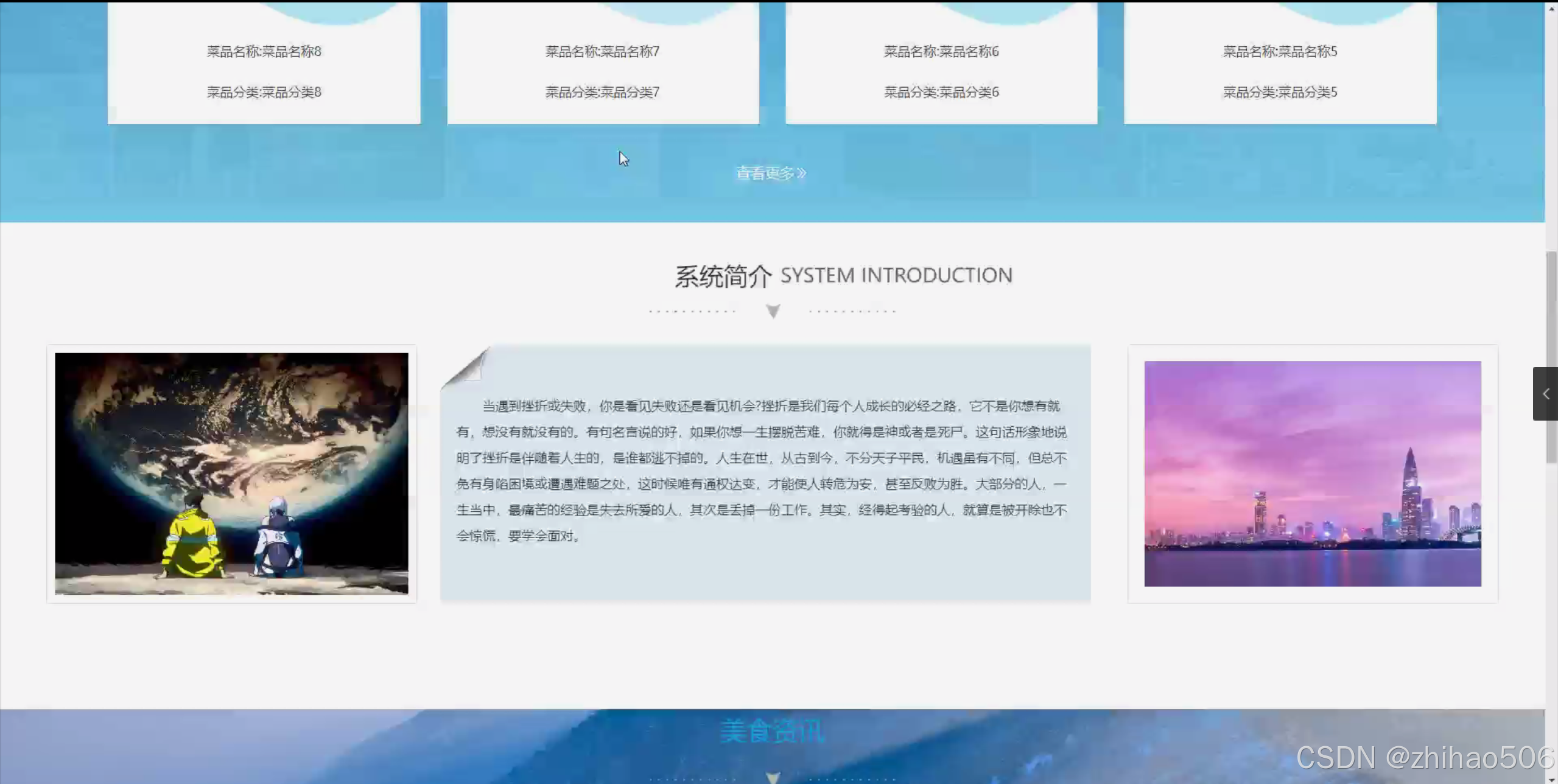Select the 菜品名称5 dish card

pos(1280,52)
